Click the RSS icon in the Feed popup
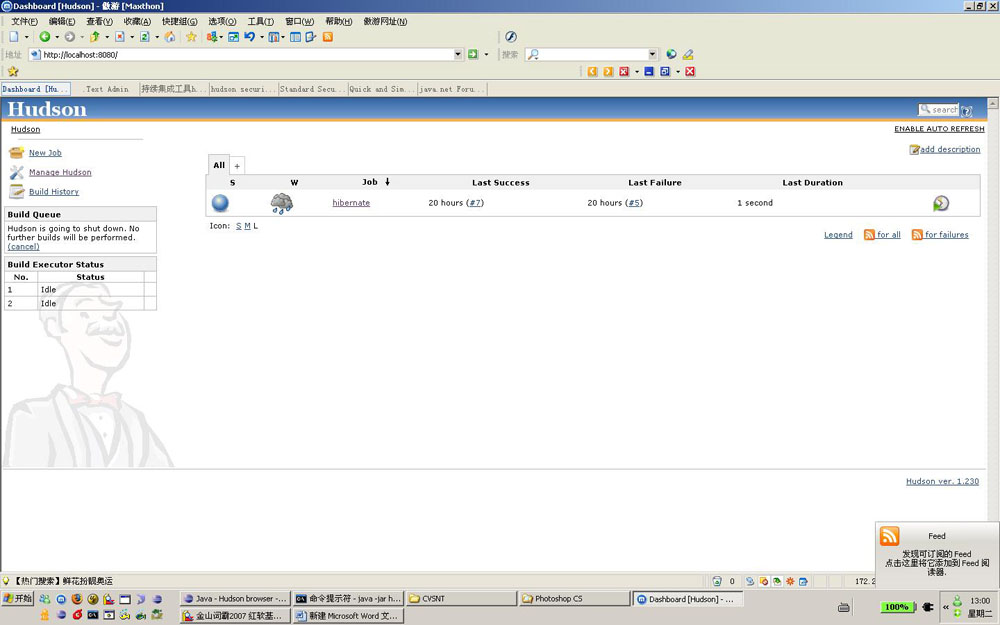Viewport: 1000px width, 625px height. click(x=890, y=536)
